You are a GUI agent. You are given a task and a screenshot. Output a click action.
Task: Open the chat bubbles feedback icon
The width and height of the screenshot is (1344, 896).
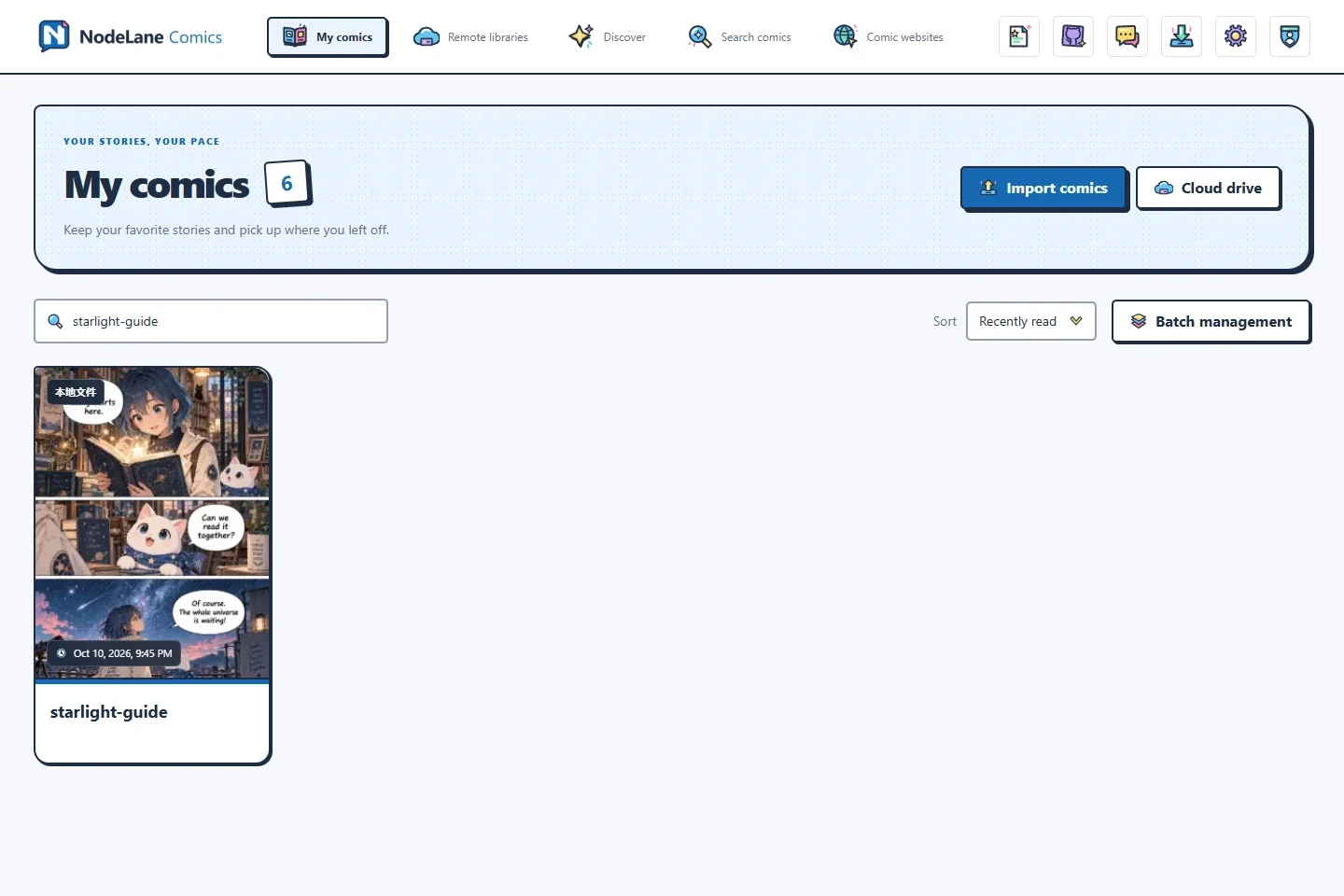pyautogui.click(x=1127, y=36)
